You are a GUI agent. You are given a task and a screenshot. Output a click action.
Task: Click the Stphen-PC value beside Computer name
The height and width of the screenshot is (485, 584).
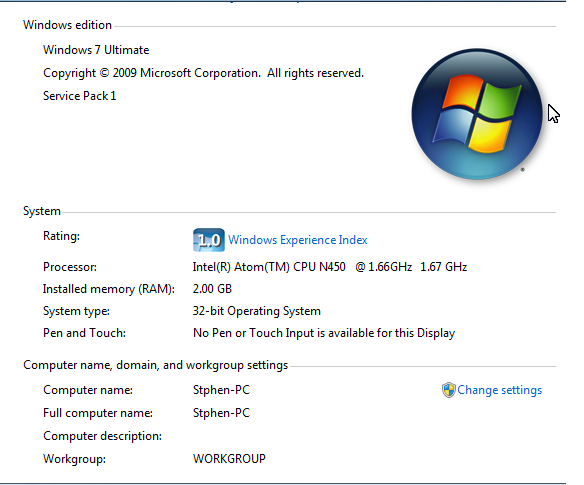pos(221,390)
